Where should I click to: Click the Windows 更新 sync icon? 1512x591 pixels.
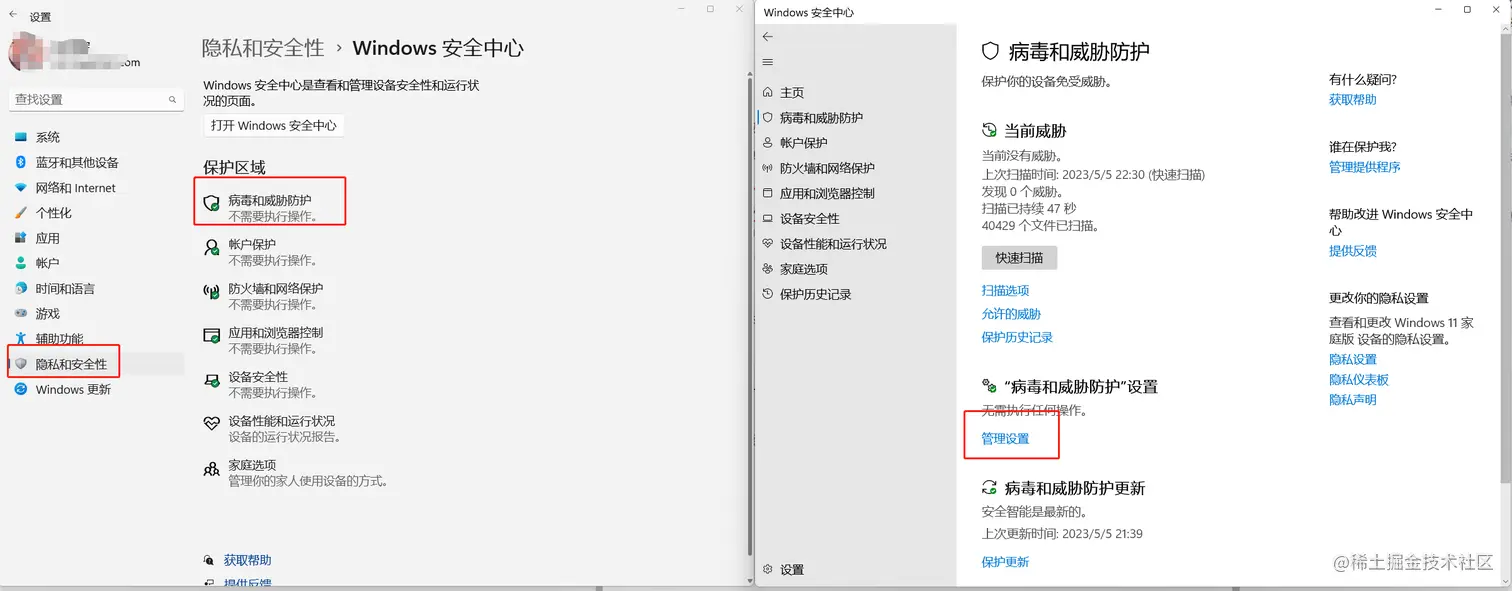21,389
